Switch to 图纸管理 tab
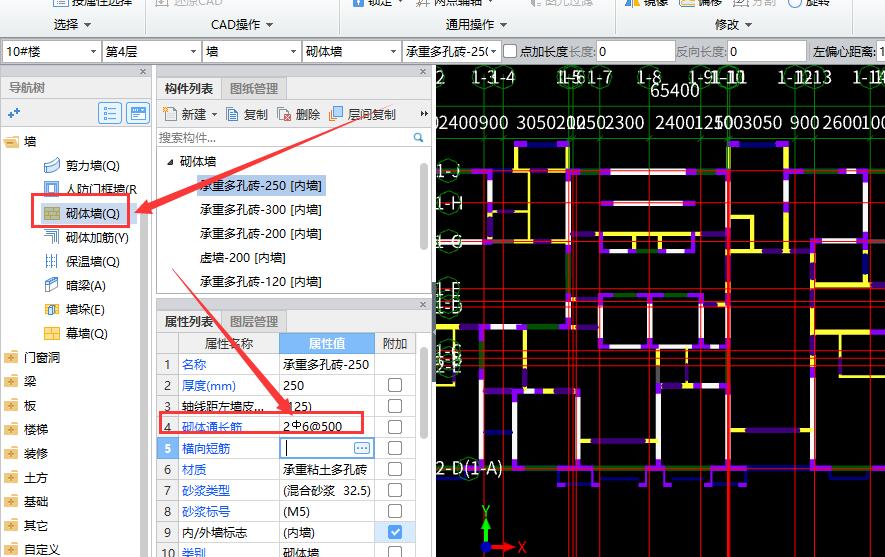 pos(254,89)
